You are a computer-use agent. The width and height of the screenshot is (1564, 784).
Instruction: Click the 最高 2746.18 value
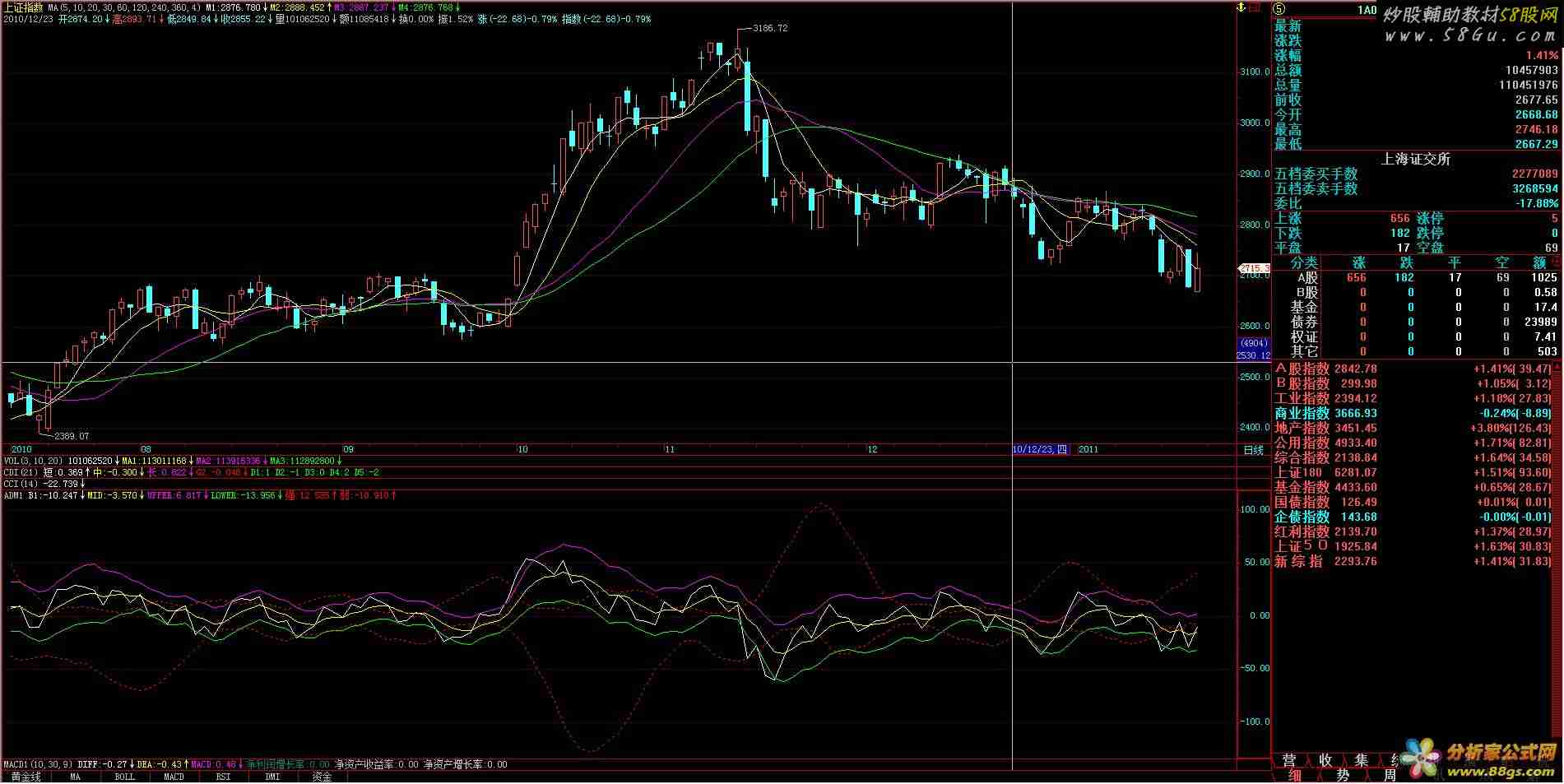(1537, 130)
